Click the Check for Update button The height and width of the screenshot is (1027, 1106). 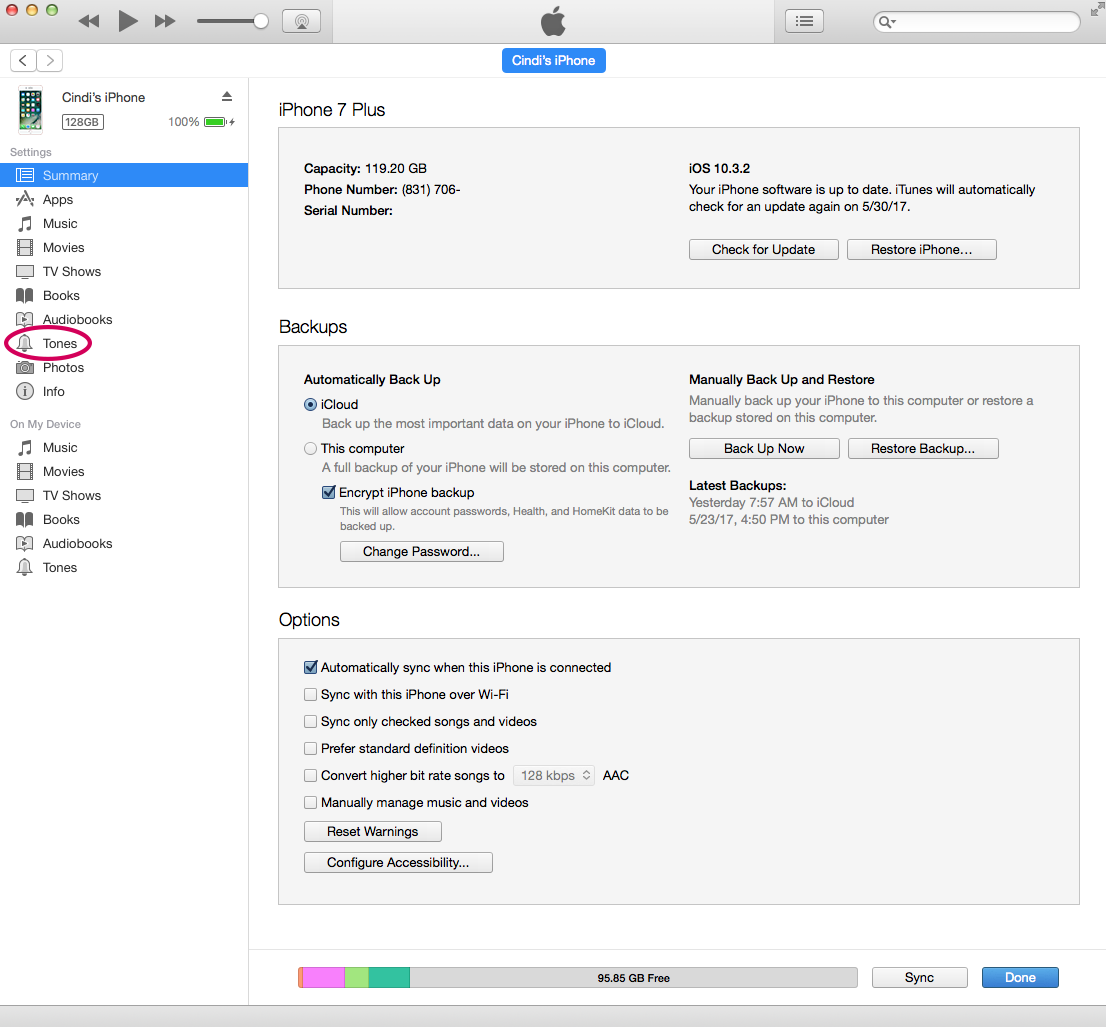[x=763, y=250]
